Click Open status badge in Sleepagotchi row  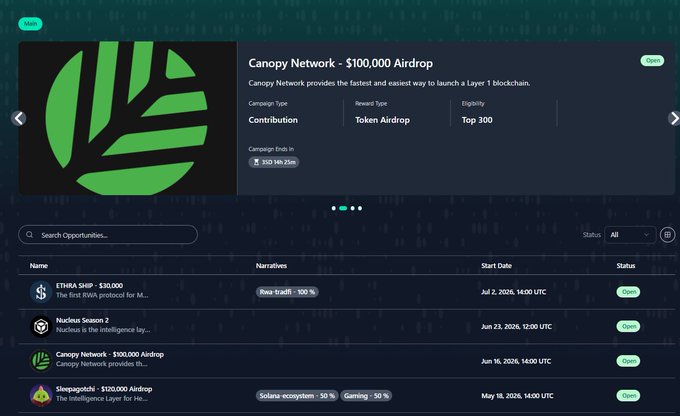tap(628, 396)
